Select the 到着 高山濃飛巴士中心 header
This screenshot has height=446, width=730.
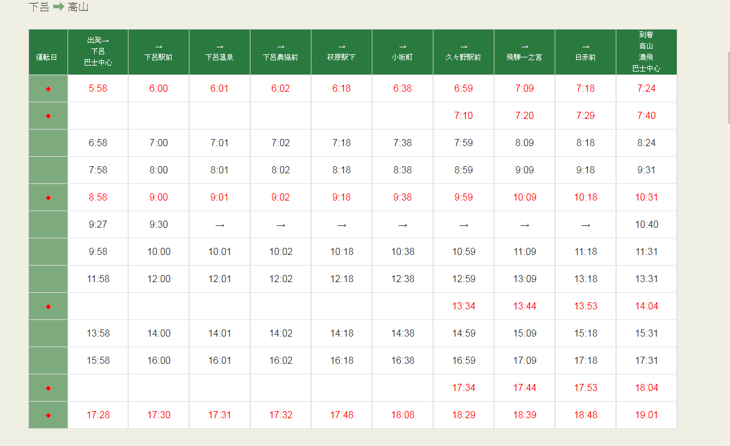tap(646, 52)
